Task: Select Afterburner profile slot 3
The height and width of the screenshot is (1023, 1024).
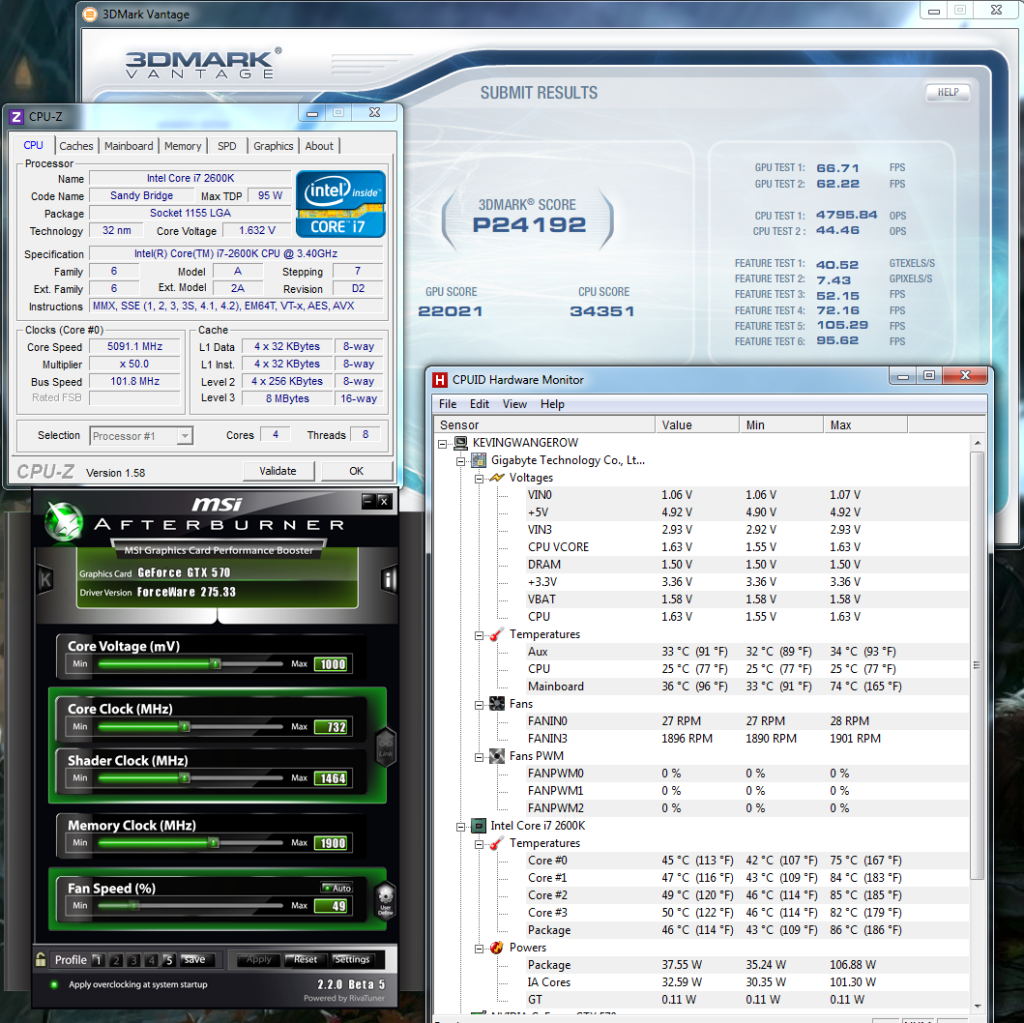Action: 133,960
